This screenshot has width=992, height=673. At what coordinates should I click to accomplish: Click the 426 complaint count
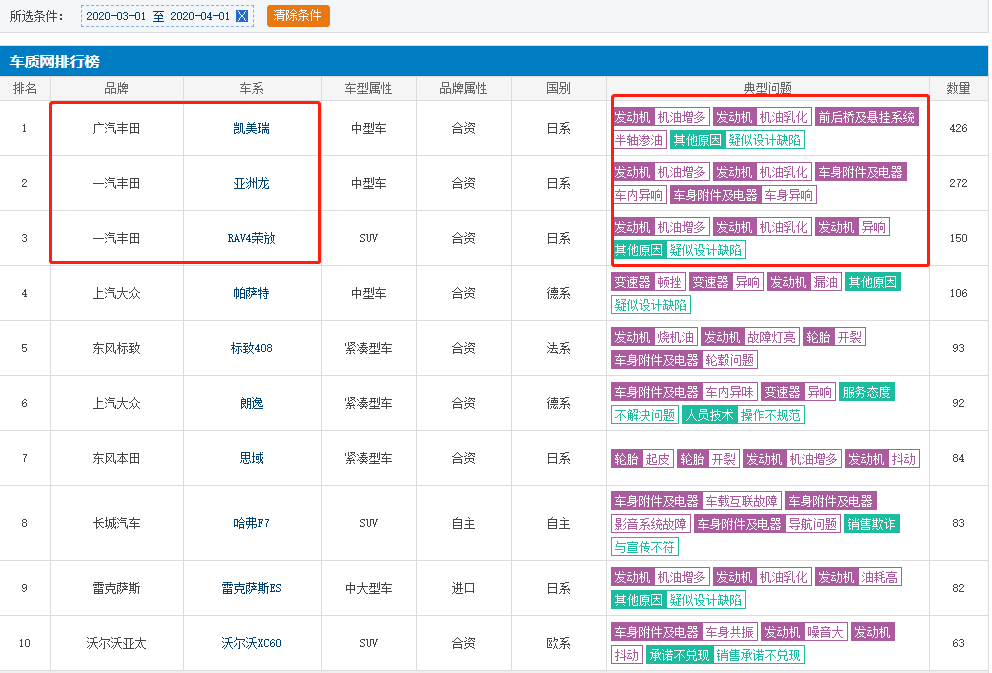click(x=958, y=128)
